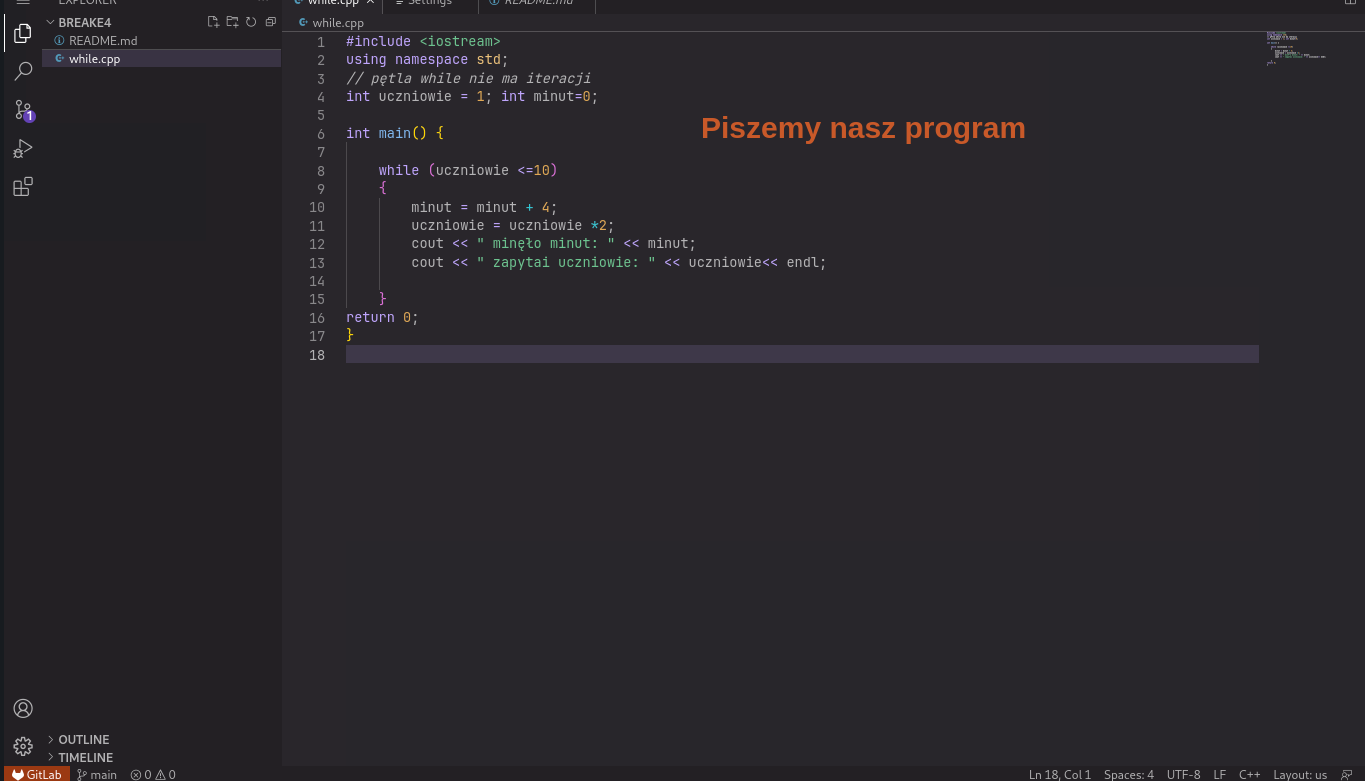This screenshot has width=1365, height=781.
Task: Open the Explorer view in activity bar
Action: click(23, 34)
